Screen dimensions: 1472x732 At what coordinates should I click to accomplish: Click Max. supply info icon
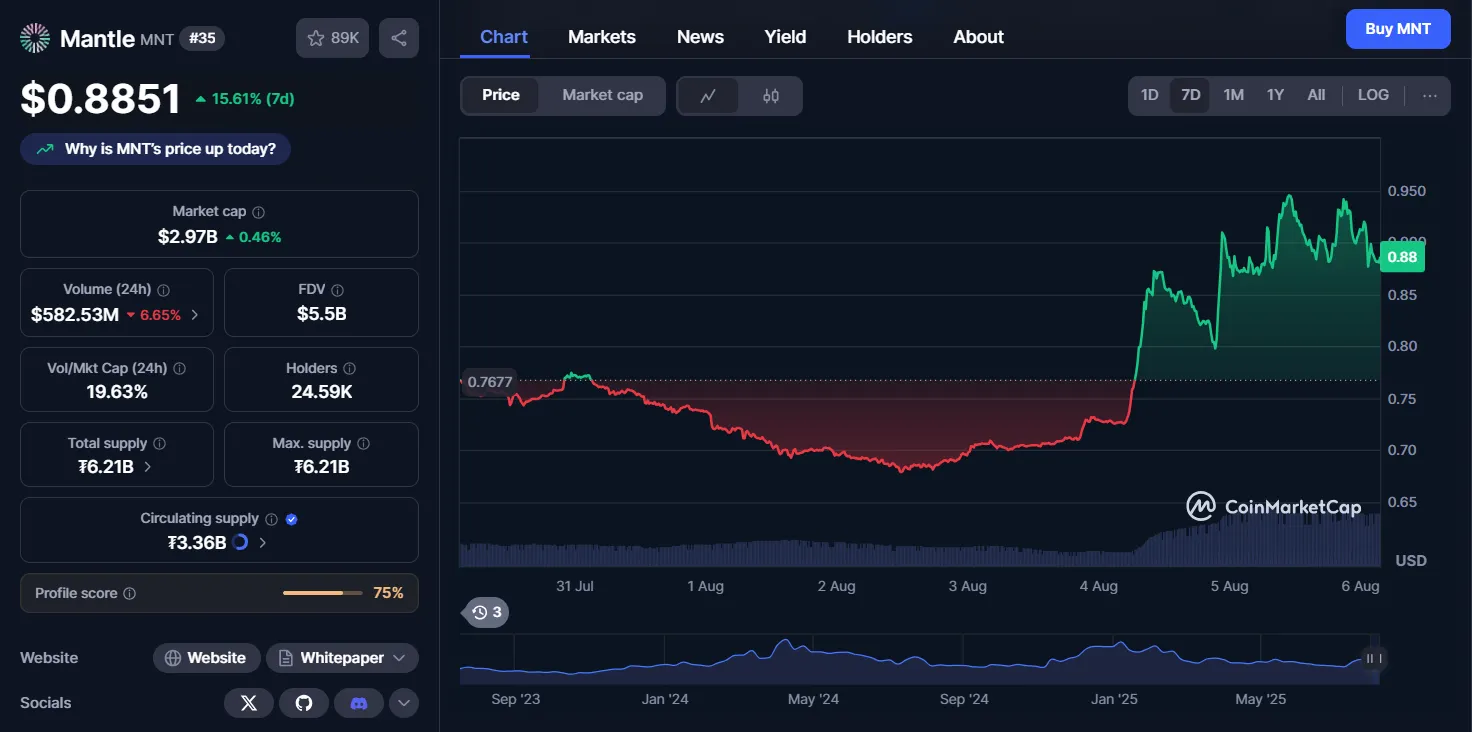coord(364,443)
